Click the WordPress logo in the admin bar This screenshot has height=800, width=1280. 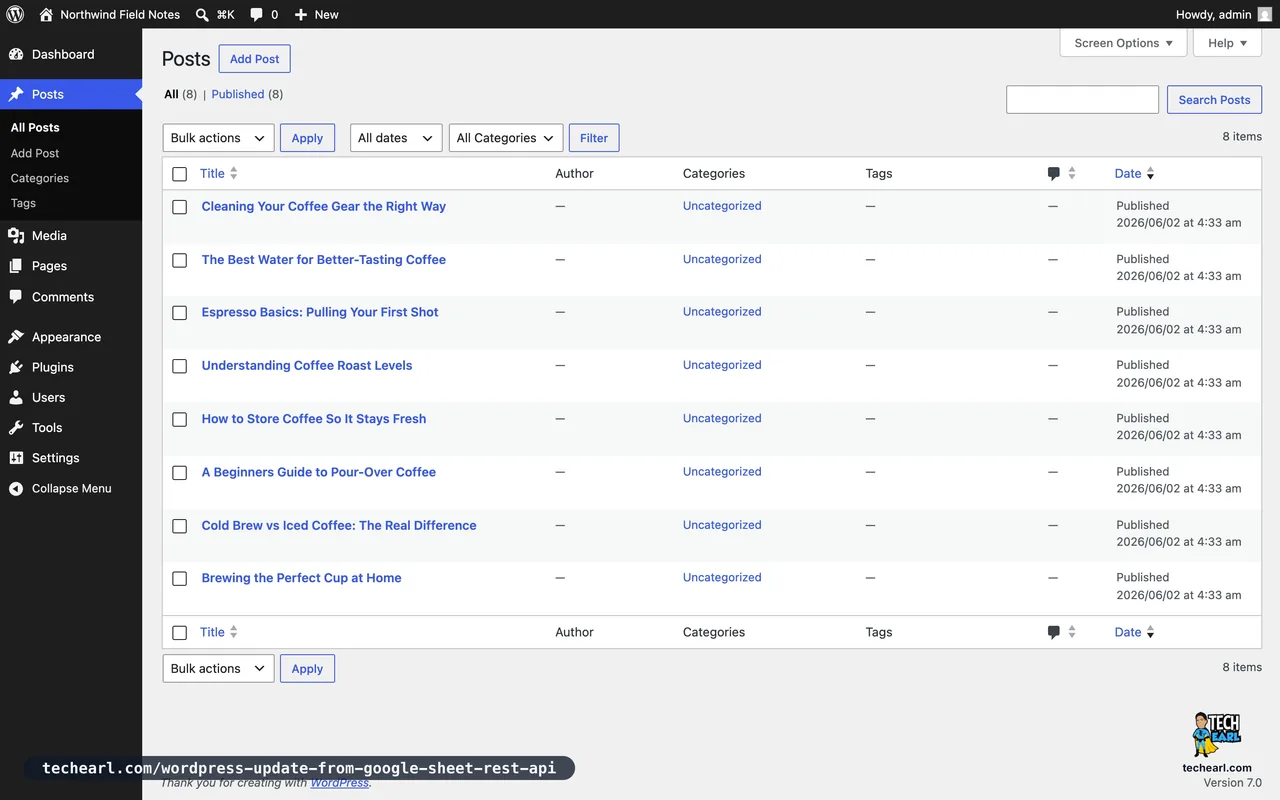coord(15,14)
